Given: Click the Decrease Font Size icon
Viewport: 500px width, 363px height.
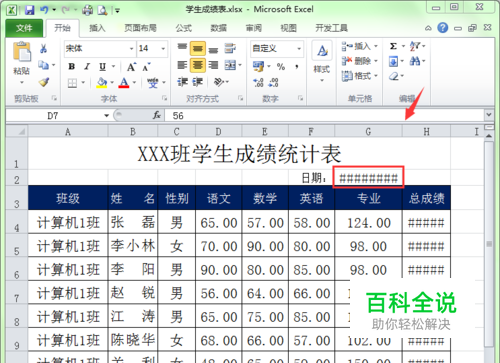Looking at the screenshot, I should tap(146, 67).
